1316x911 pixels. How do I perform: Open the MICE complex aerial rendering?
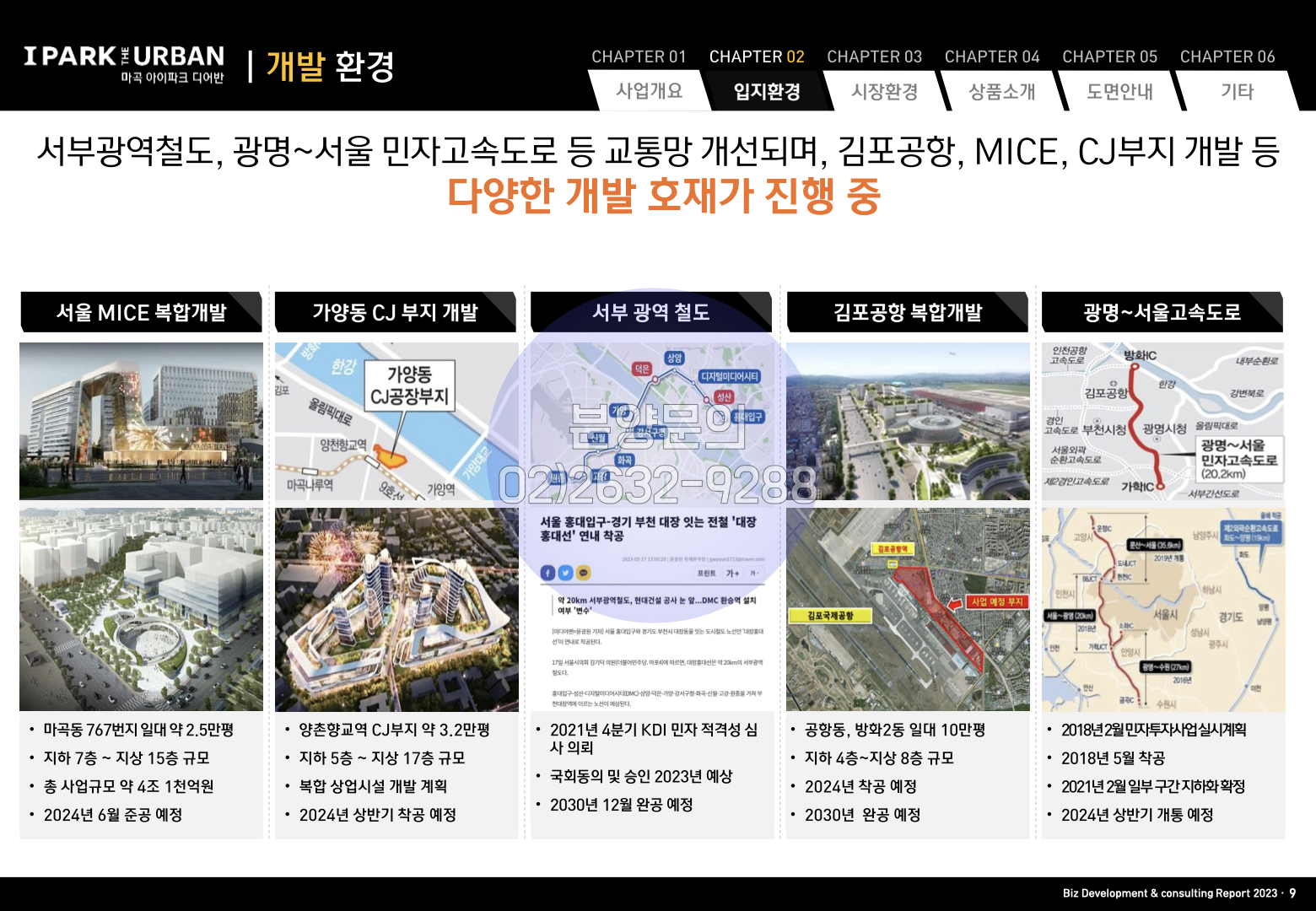pyautogui.click(x=141, y=609)
